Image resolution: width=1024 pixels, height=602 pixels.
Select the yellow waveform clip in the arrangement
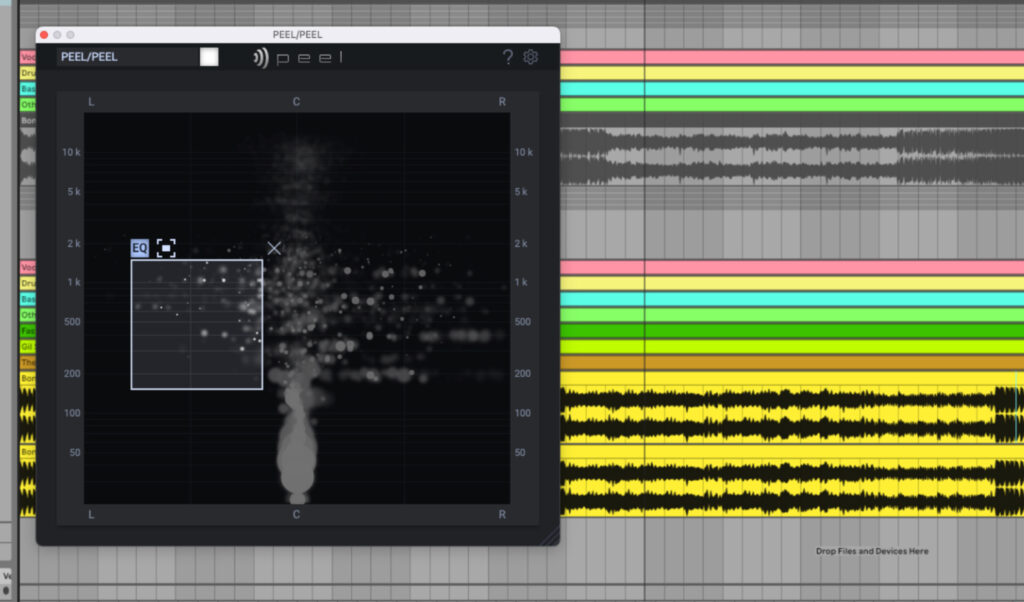790,410
